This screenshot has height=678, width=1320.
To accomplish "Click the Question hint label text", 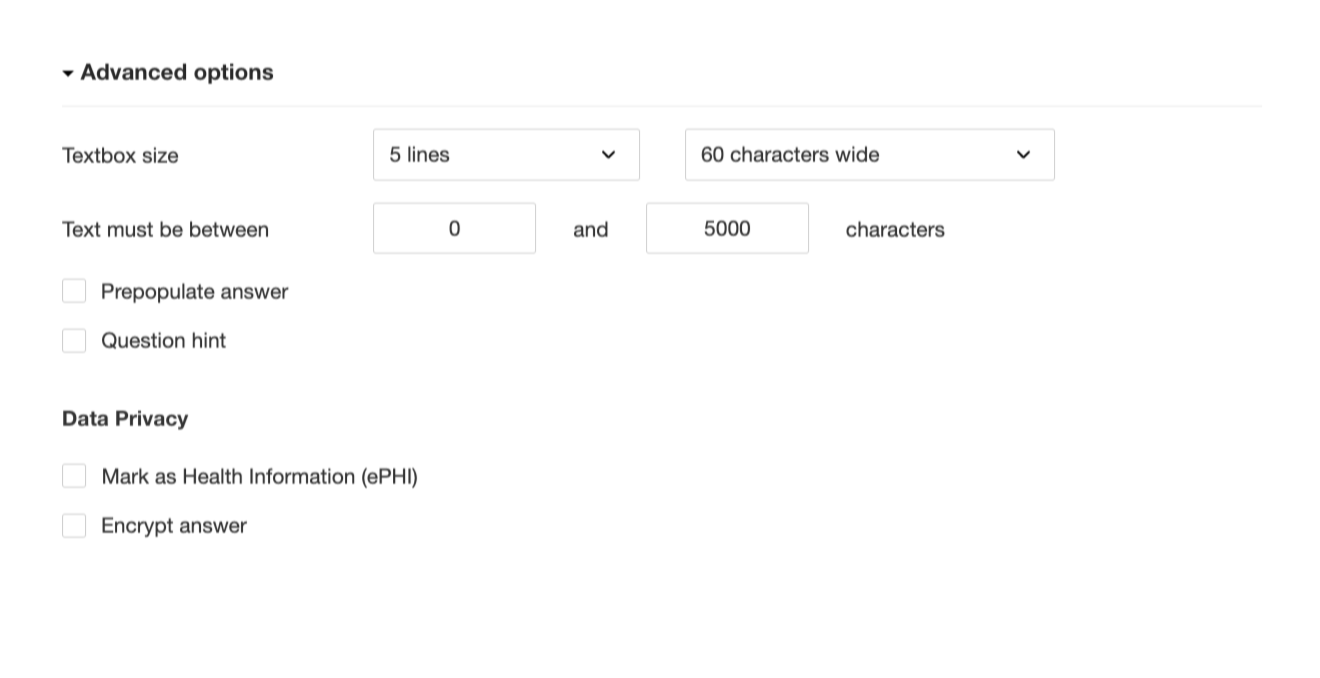I will click(x=163, y=341).
